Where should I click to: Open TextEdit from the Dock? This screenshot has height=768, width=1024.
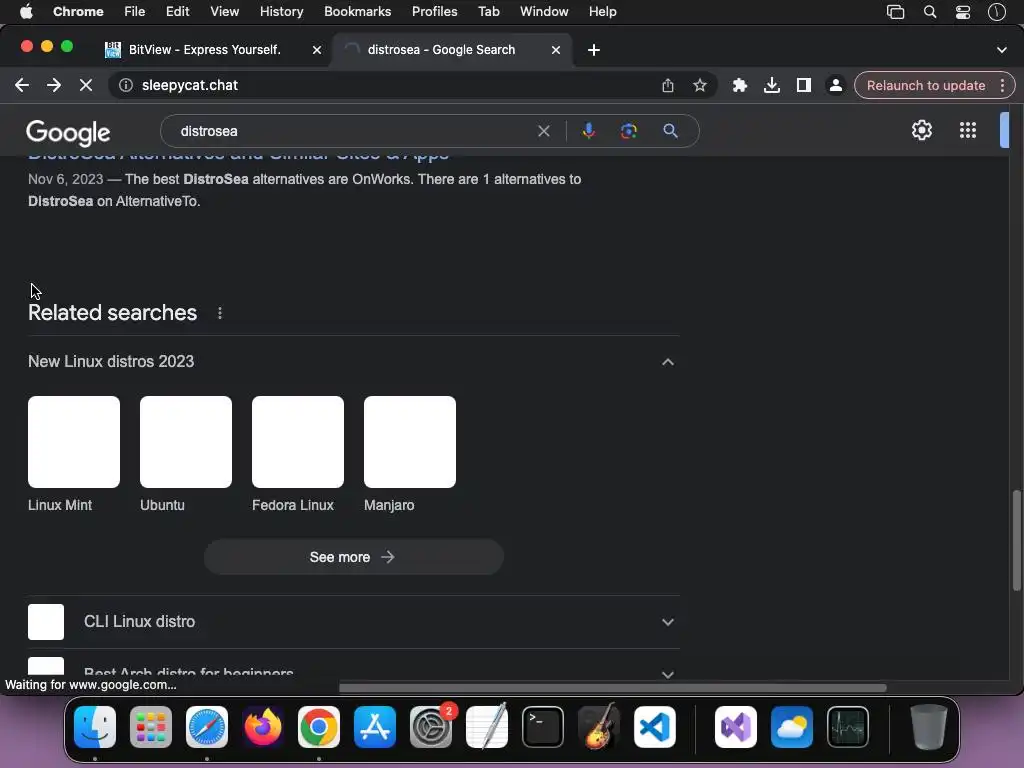tap(487, 727)
